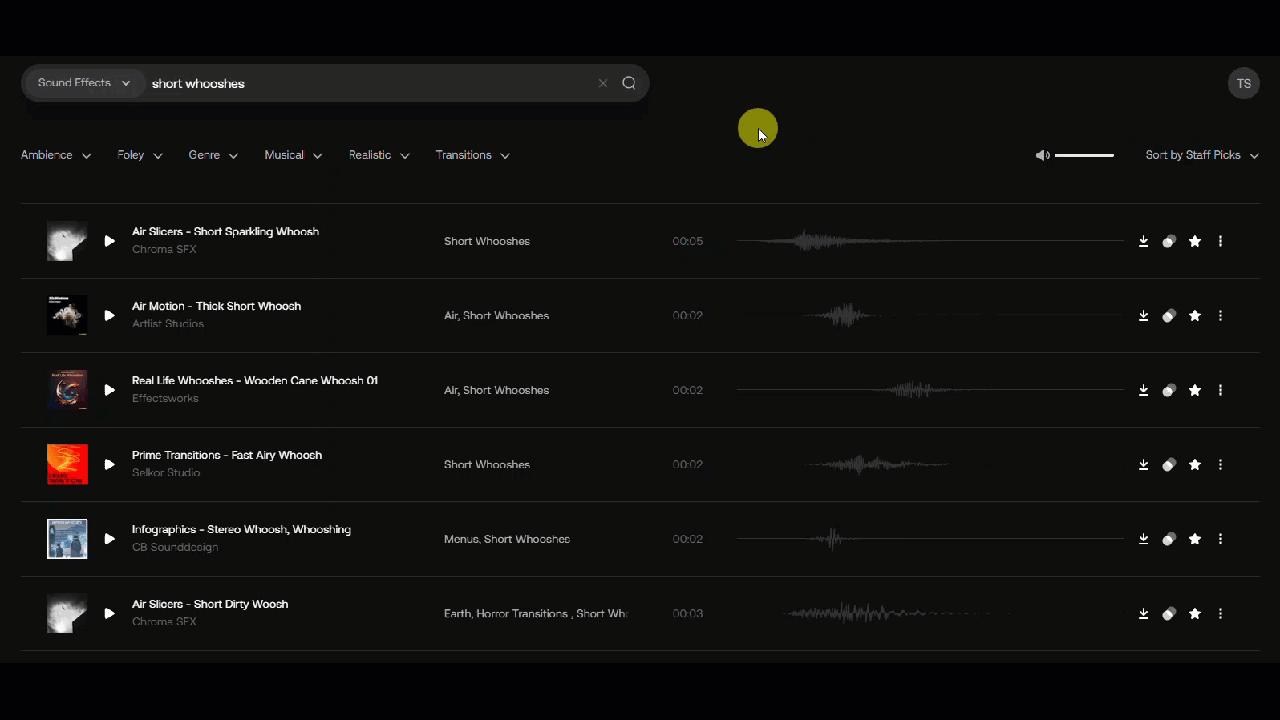The width and height of the screenshot is (1280, 720).
Task: Download Air Motion - Thick Short Whoosh
Action: pyautogui.click(x=1143, y=316)
